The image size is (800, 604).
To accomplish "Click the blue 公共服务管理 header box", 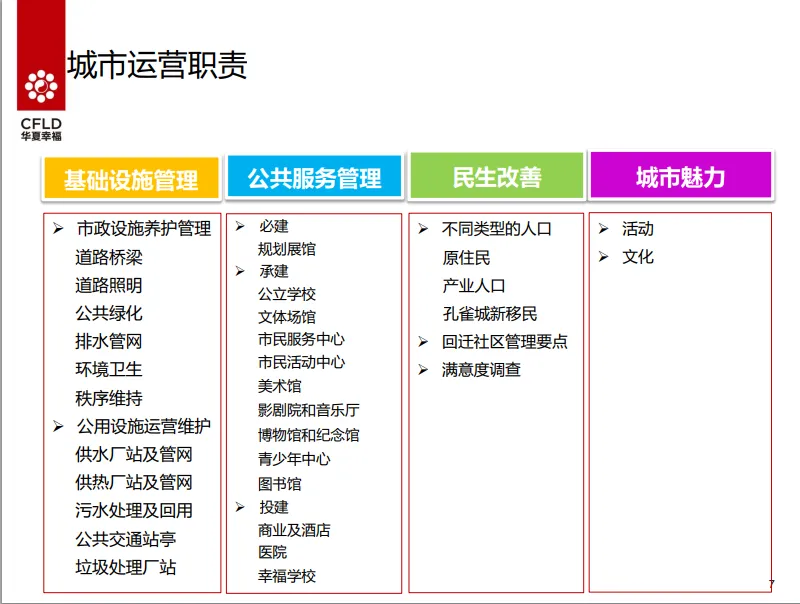I will [314, 177].
